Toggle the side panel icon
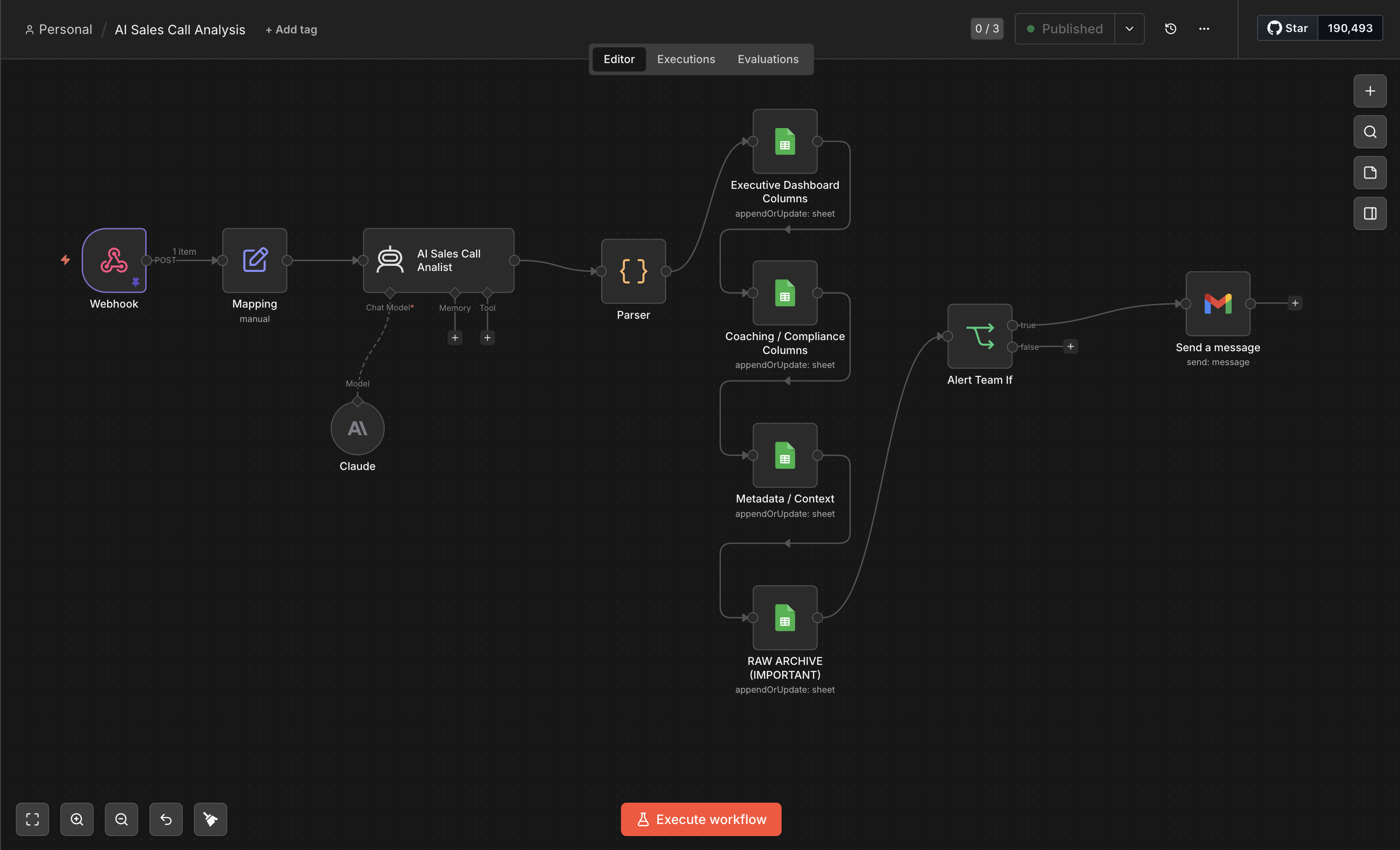The image size is (1400, 850). click(1370, 213)
